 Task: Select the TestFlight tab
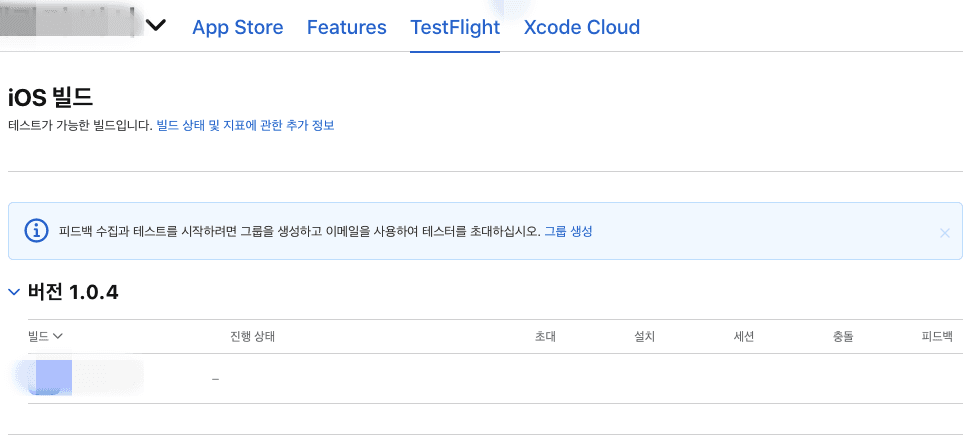coord(455,27)
